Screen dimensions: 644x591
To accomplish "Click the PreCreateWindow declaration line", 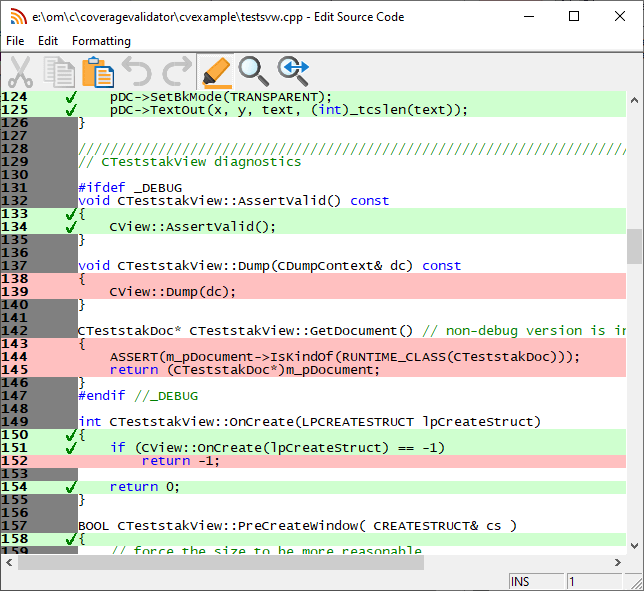I will point(297,526).
